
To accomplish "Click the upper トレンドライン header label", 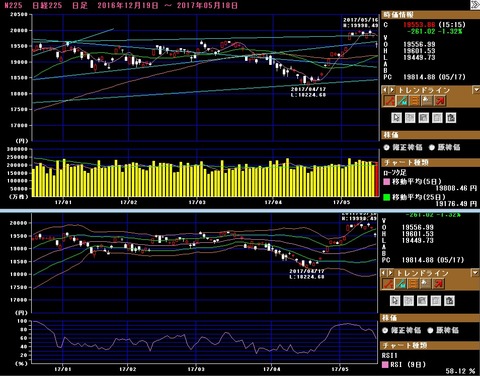I will pos(424,90).
